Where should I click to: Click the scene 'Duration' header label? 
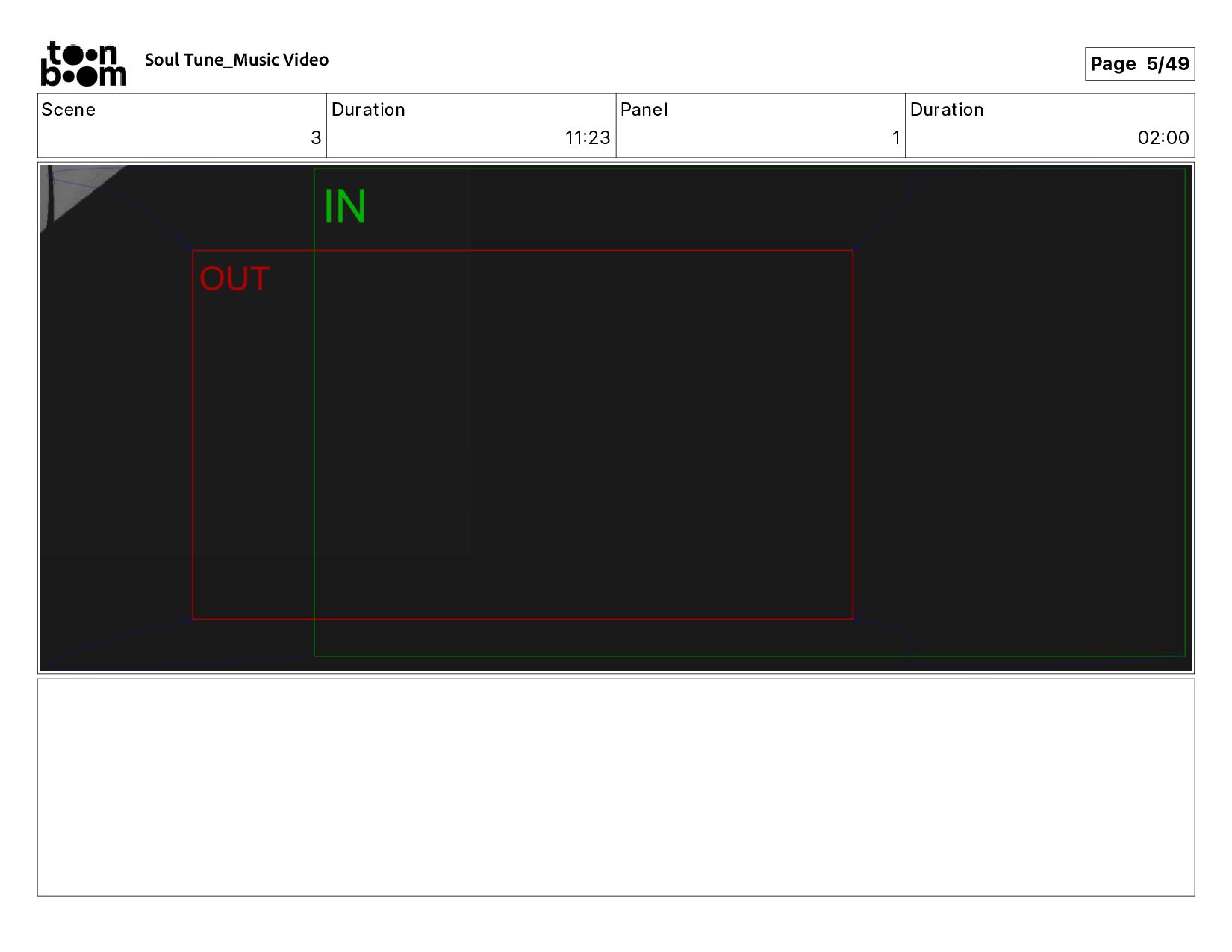coord(368,110)
